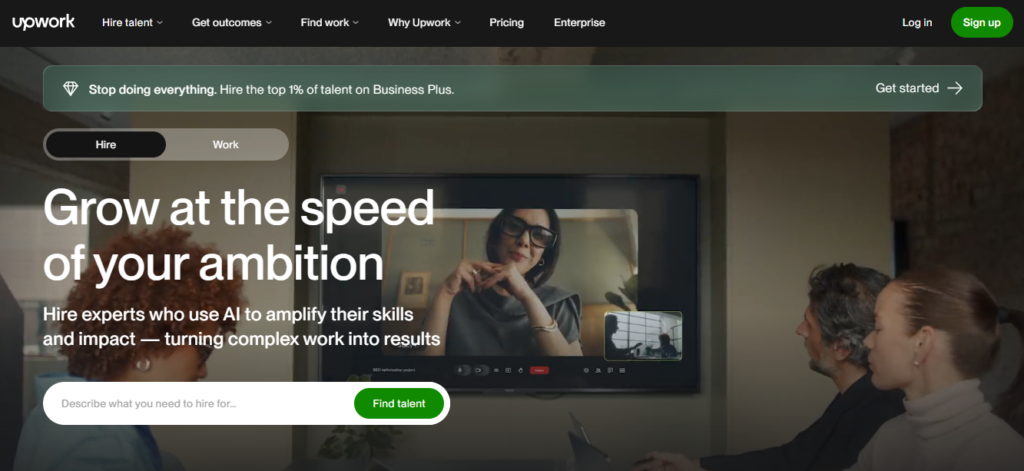Click the 'Hire experts who use AI' subheading
Screen dimensions: 1024x471
(x=242, y=327)
